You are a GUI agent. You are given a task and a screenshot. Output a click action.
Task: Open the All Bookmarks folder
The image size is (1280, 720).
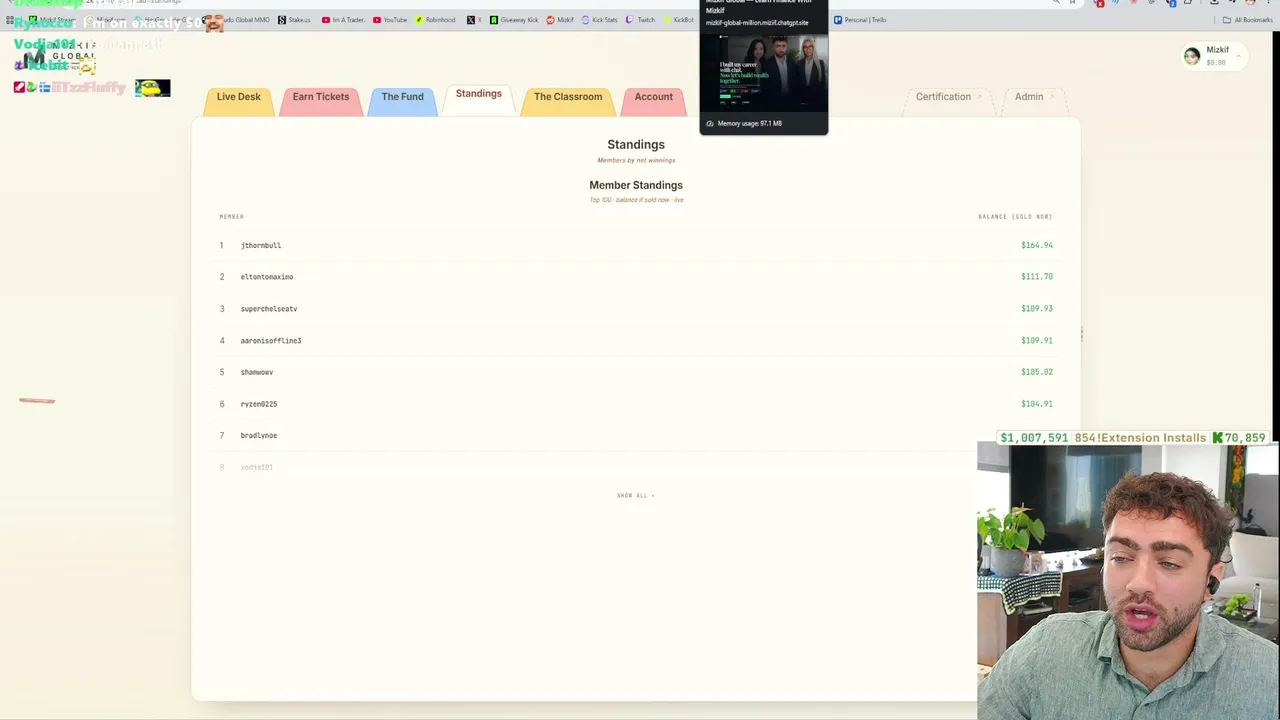click(1247, 20)
